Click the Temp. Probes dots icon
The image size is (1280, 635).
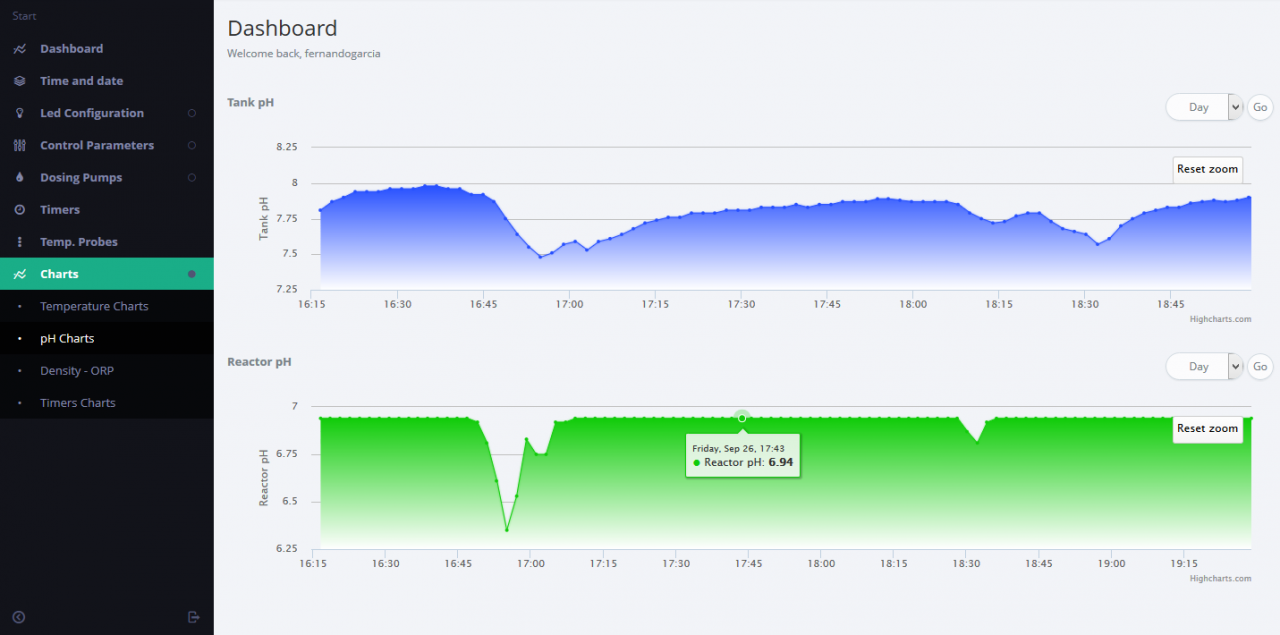coord(20,242)
